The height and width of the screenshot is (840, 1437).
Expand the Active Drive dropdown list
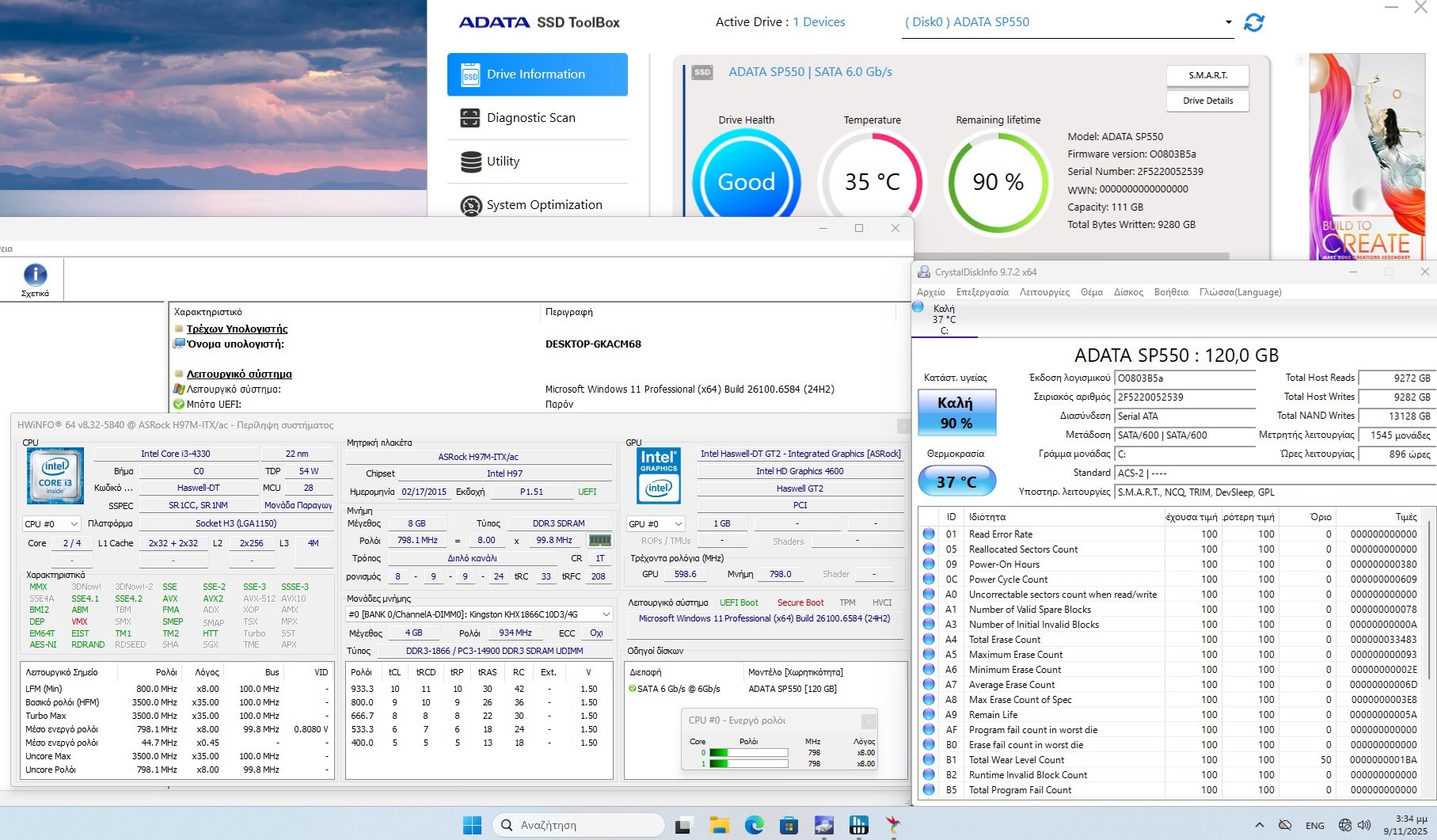(x=1228, y=22)
